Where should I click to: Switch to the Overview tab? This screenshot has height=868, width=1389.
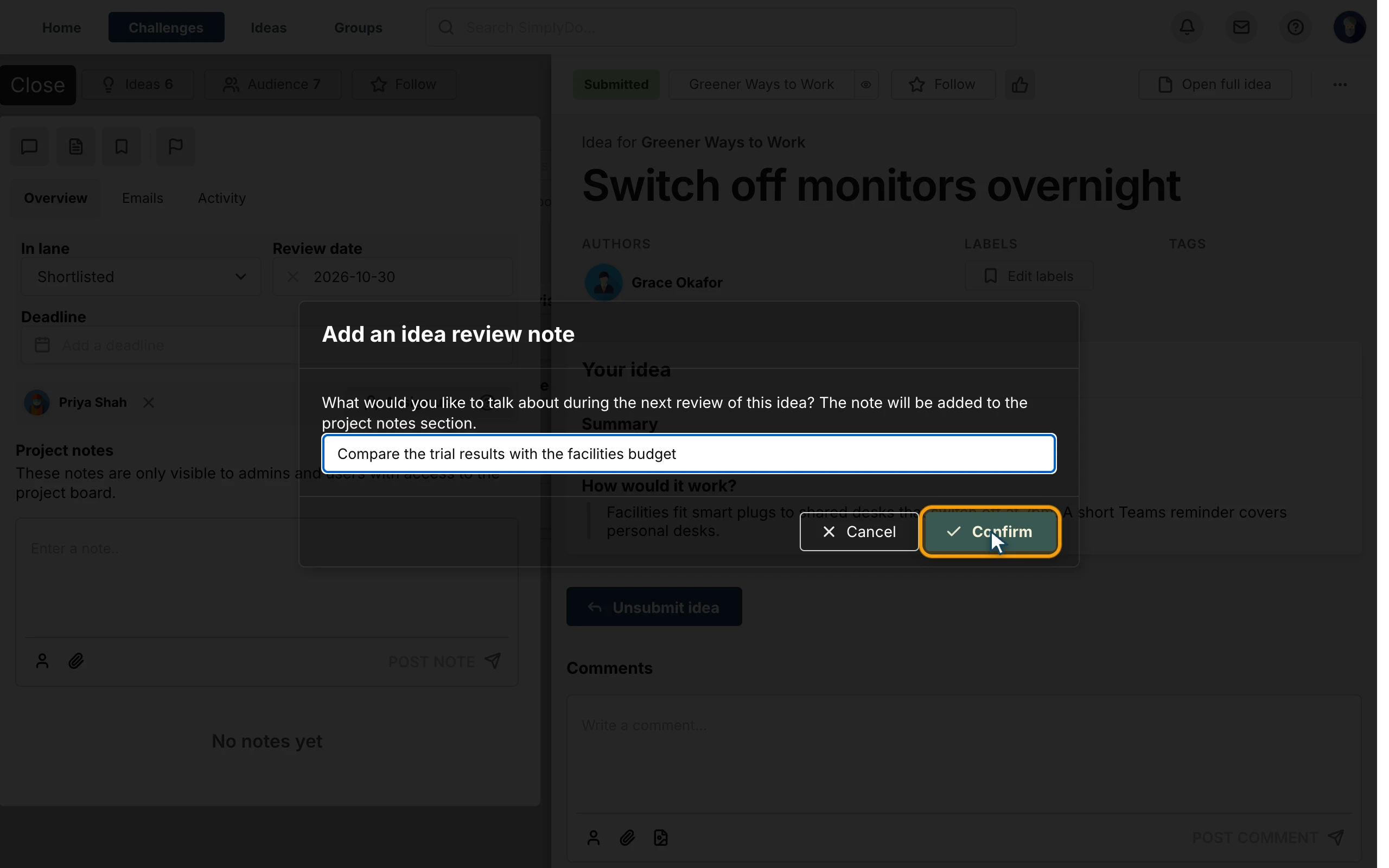click(x=56, y=198)
